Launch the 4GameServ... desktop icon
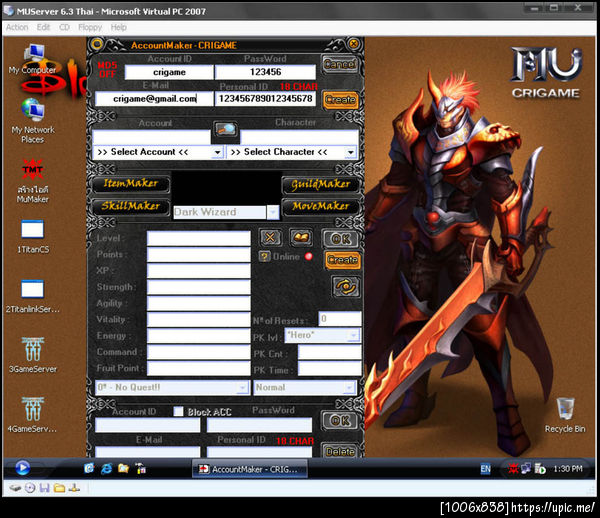The height and width of the screenshot is (518, 600). (x=33, y=415)
